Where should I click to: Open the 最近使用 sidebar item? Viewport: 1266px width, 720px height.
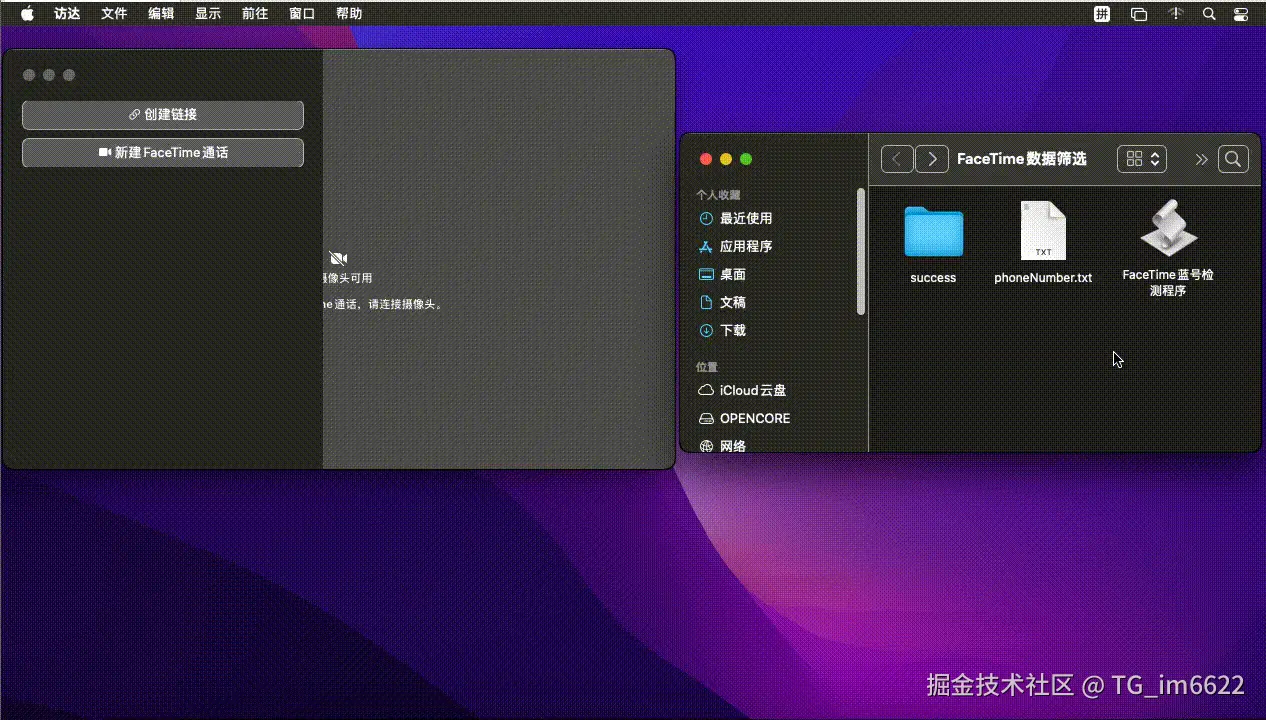point(746,218)
